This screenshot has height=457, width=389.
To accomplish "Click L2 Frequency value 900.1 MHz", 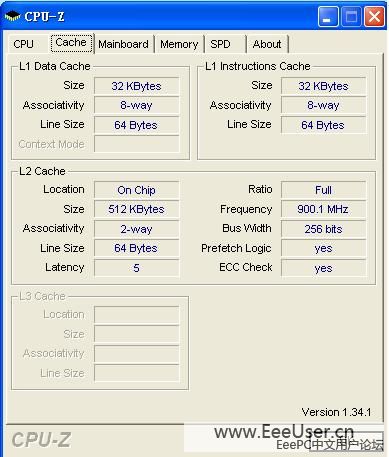I will coord(323,209).
